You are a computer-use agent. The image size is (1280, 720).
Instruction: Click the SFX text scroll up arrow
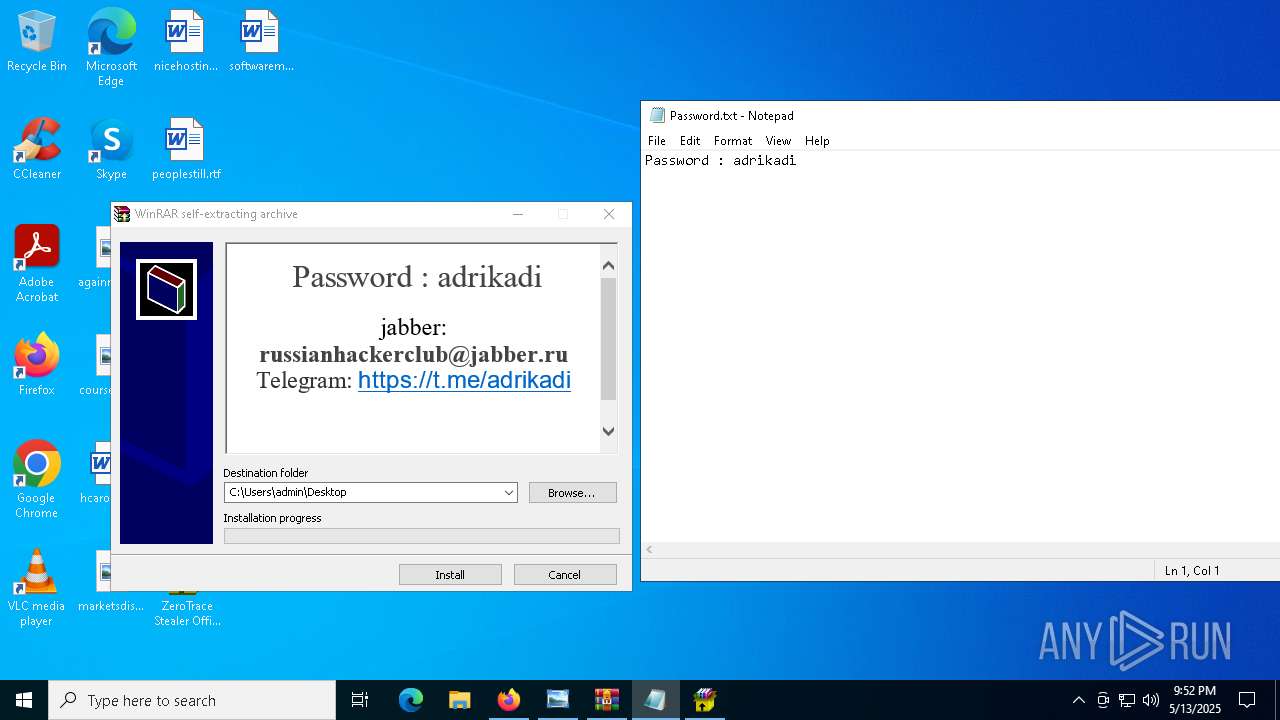608,265
